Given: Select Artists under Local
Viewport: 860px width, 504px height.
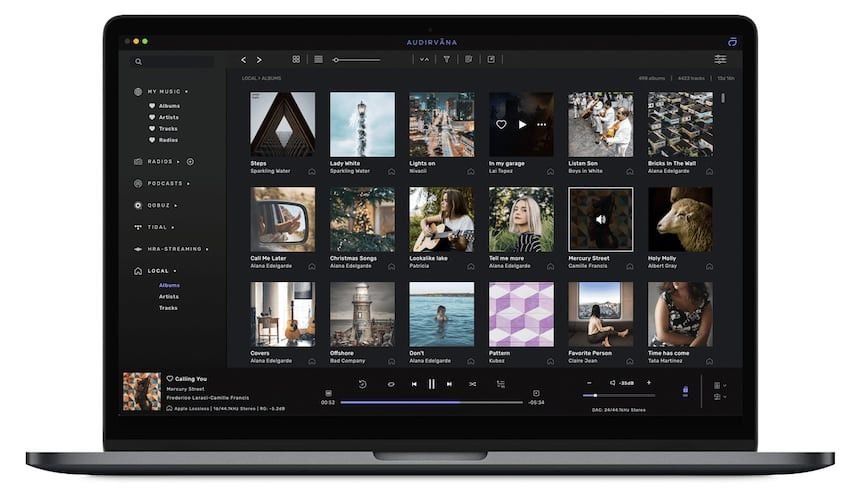Looking at the screenshot, I should click(x=168, y=297).
